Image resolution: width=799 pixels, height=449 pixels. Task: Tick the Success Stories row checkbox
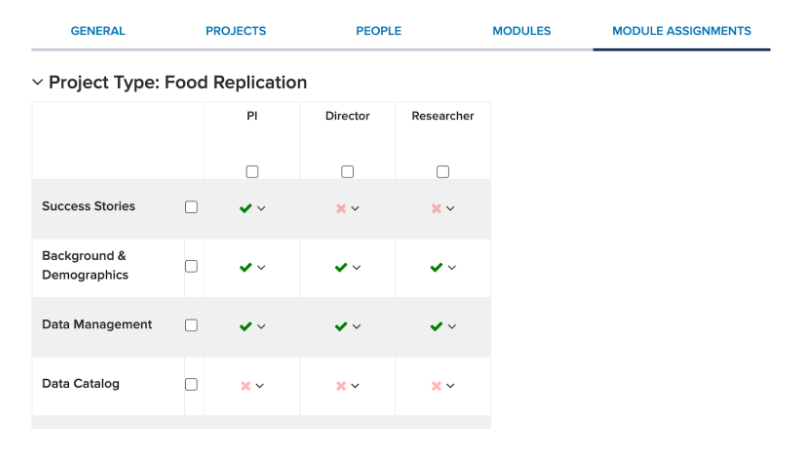[191, 207]
